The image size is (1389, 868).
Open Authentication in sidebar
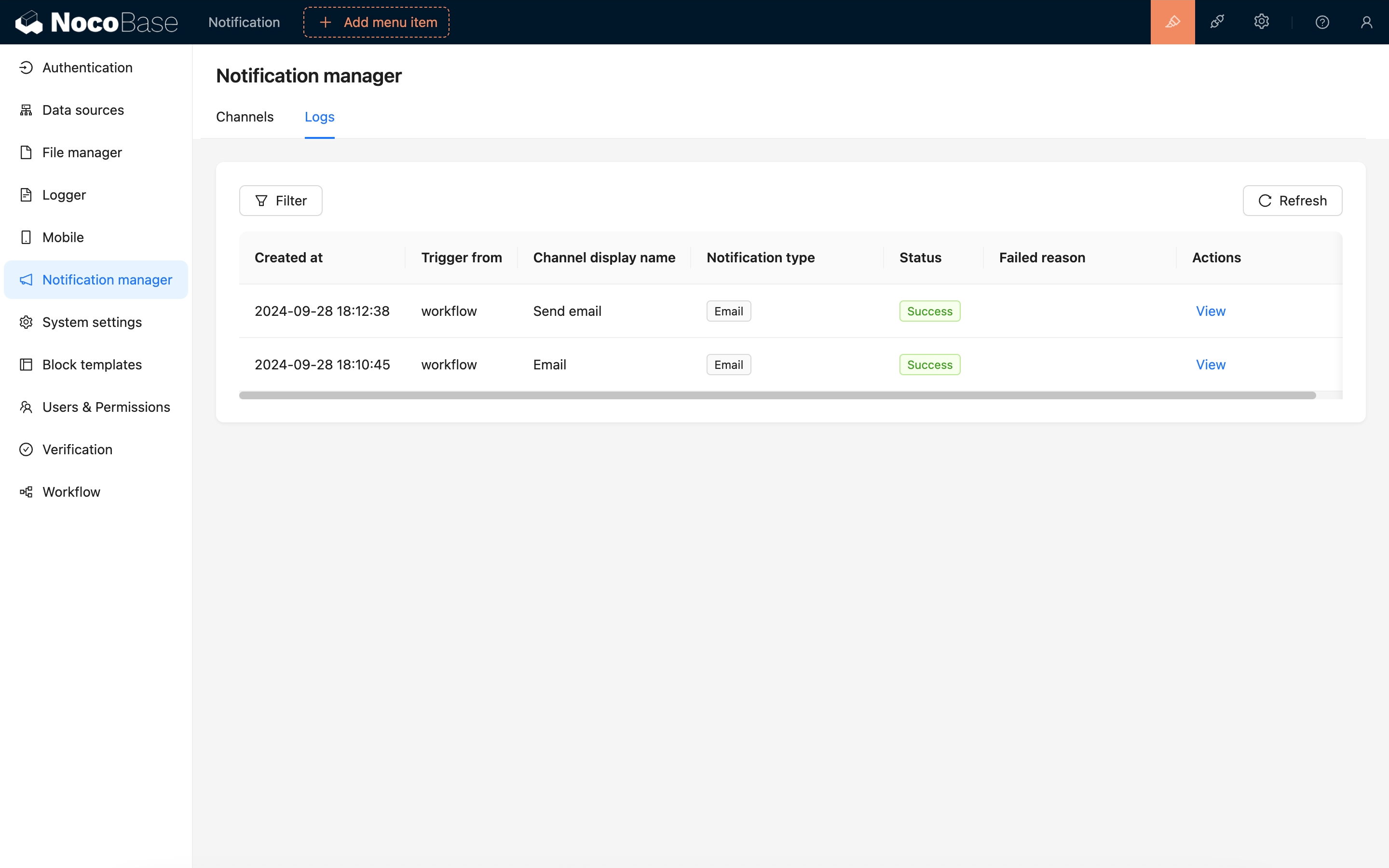87,68
